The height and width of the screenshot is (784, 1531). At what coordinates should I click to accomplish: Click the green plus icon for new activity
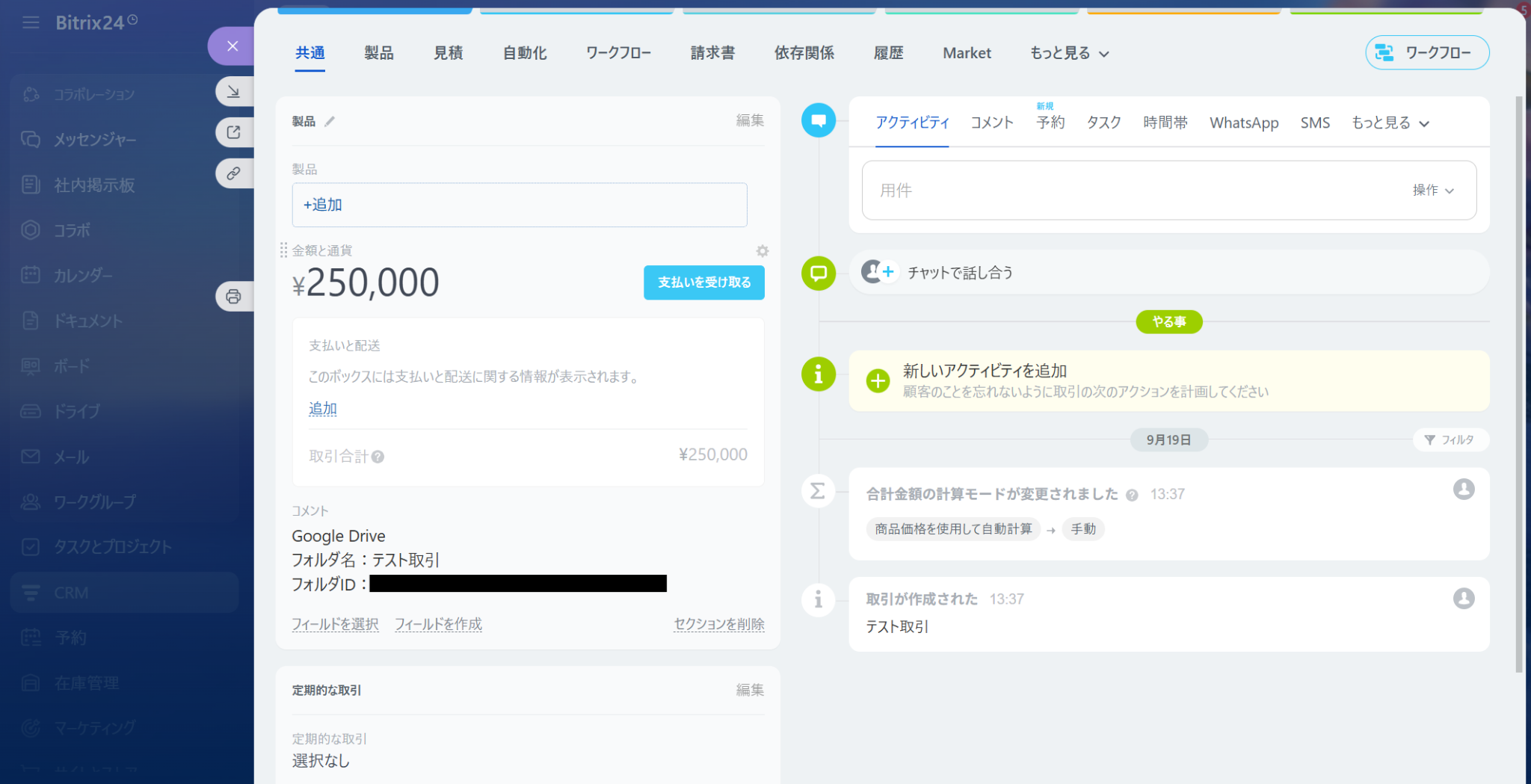point(878,381)
